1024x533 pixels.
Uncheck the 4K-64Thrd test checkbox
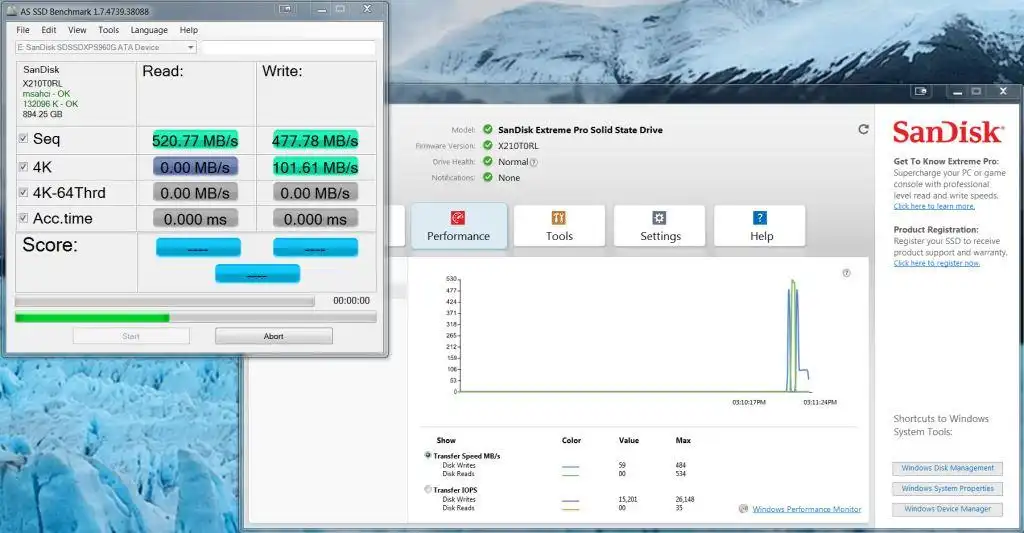click(24, 192)
